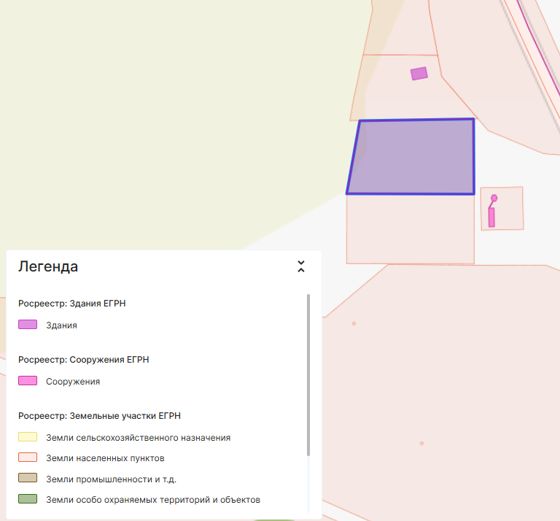Collapse the Легенда panel with the chevron icon
Screen dimensions: 560x521
pos(301,266)
